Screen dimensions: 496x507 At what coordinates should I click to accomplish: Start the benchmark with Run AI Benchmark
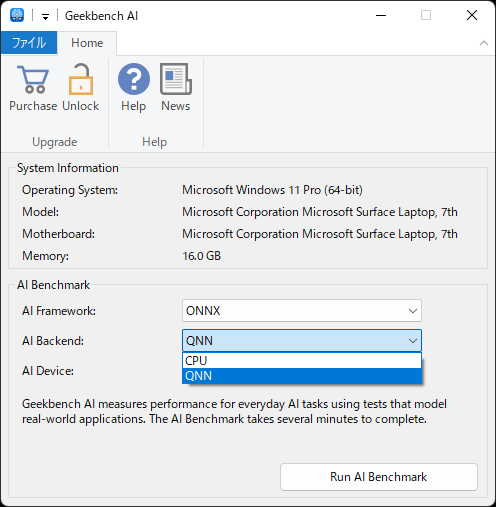(x=379, y=477)
